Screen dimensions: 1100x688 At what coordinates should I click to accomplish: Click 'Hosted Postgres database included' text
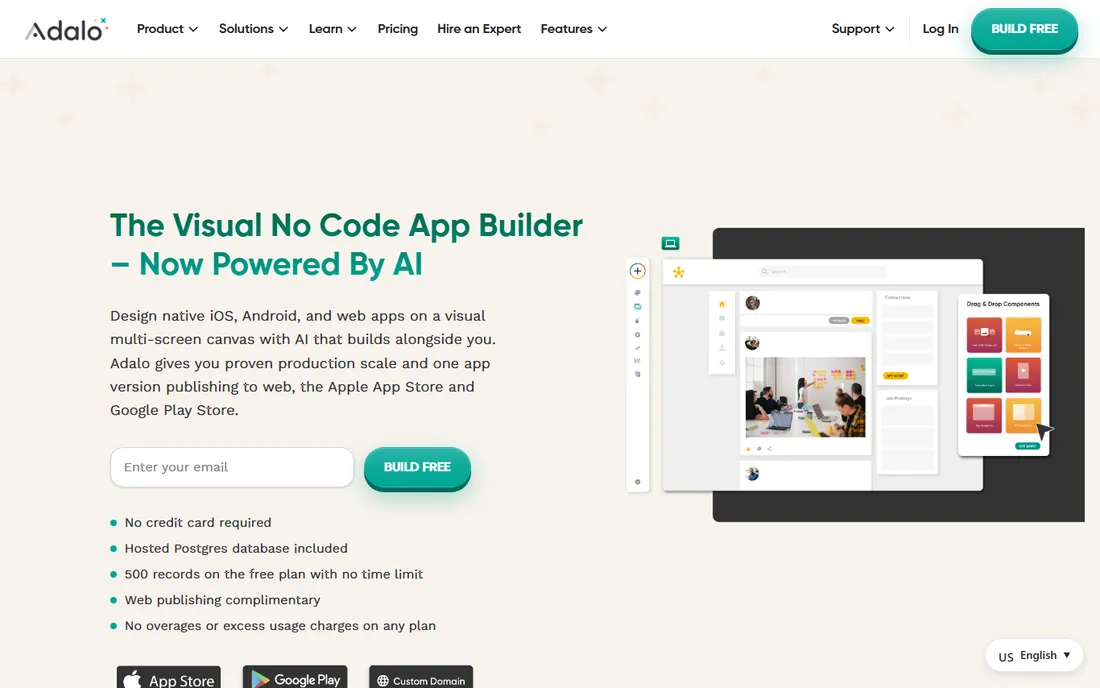tap(236, 548)
